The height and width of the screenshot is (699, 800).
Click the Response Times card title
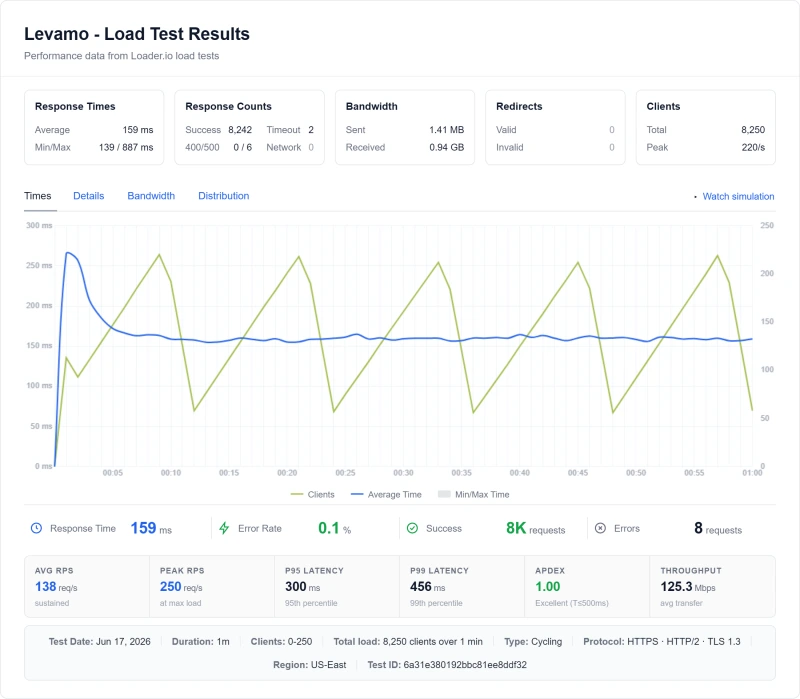[x=75, y=106]
